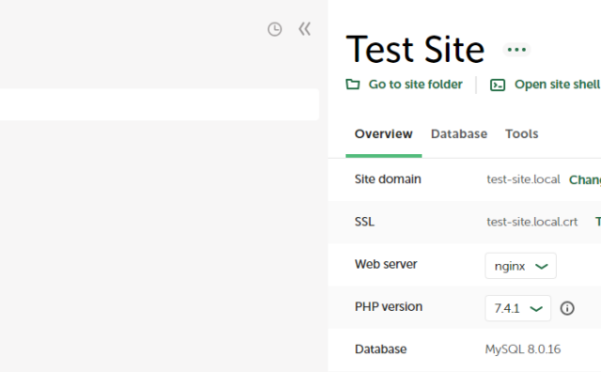Open the Test Site more options menu

click(x=516, y=49)
